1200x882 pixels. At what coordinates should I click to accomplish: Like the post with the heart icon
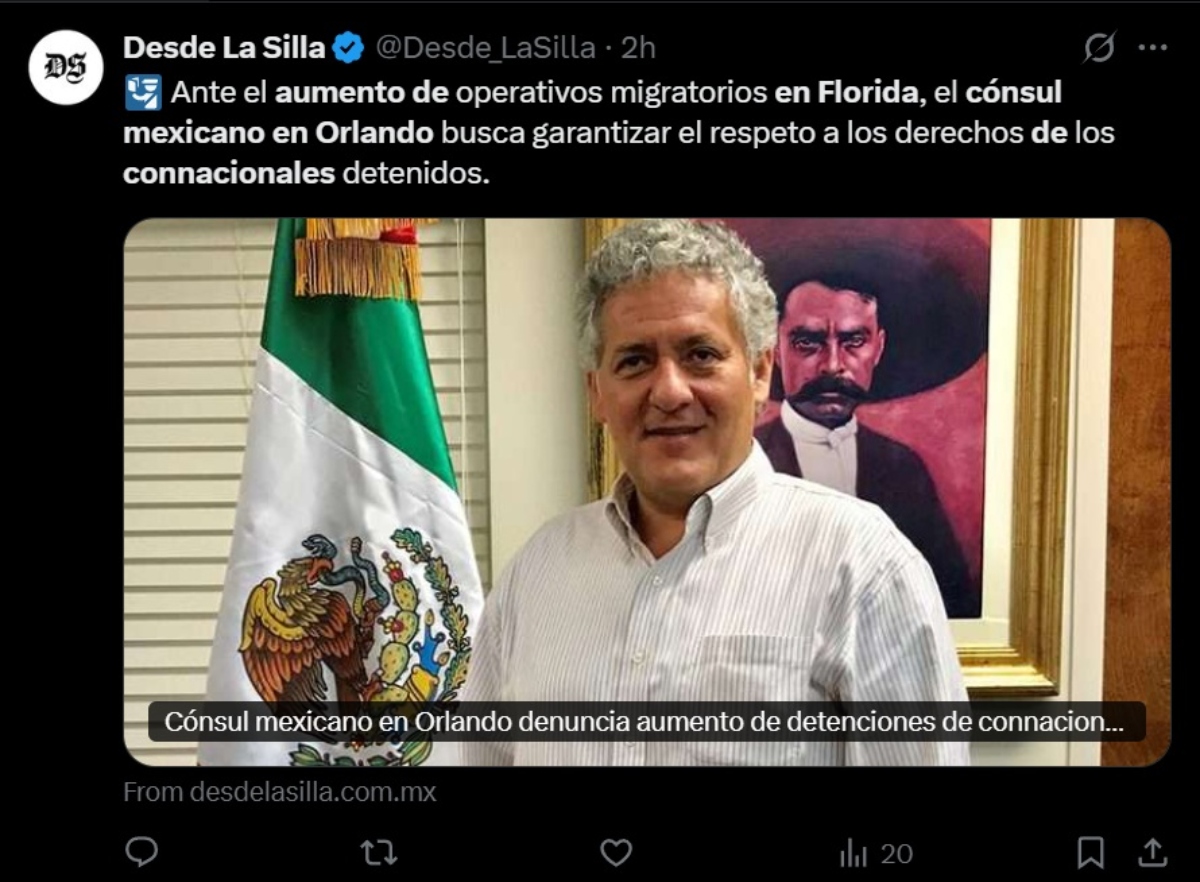616,852
